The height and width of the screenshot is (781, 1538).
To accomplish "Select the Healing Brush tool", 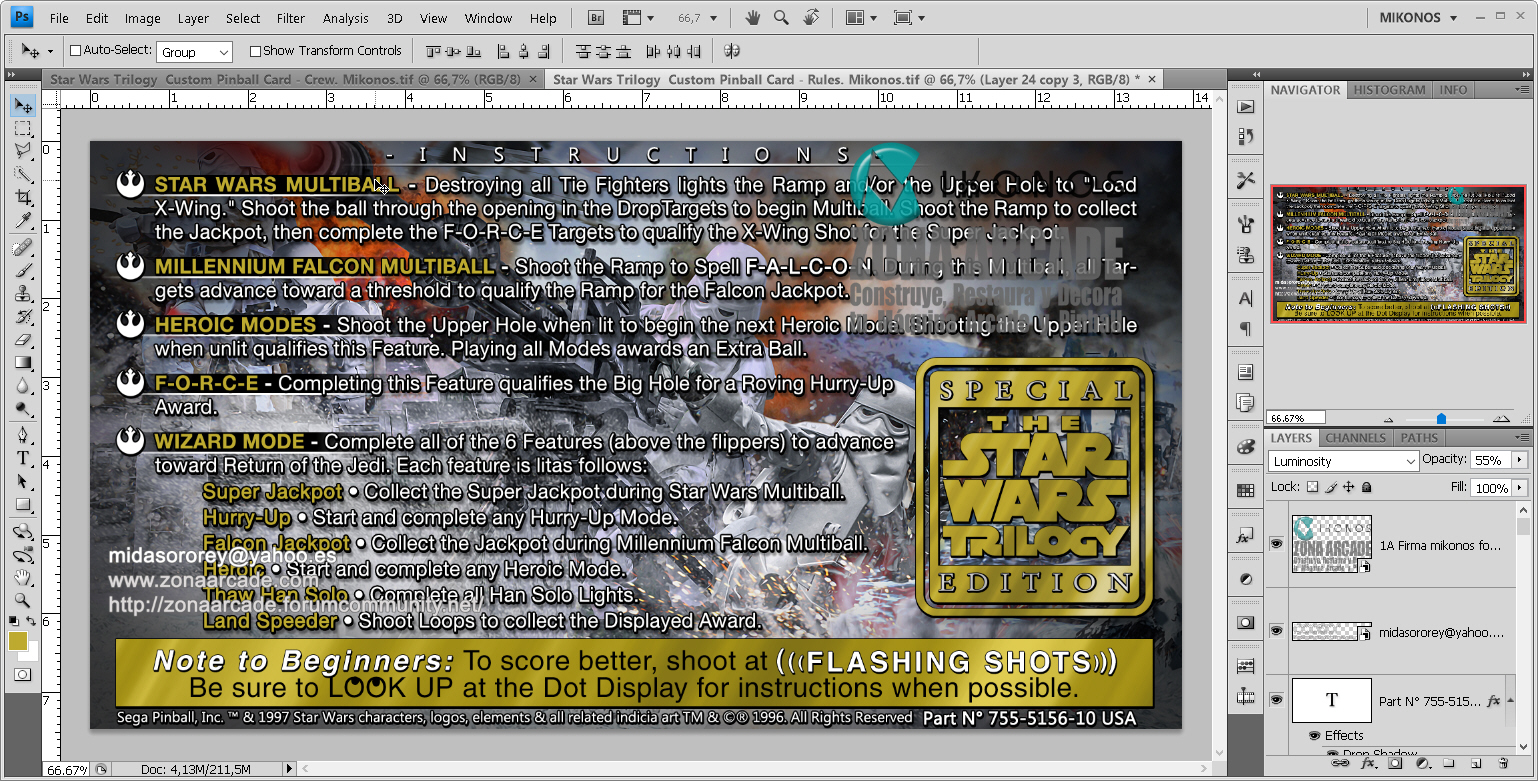I will click(x=23, y=248).
